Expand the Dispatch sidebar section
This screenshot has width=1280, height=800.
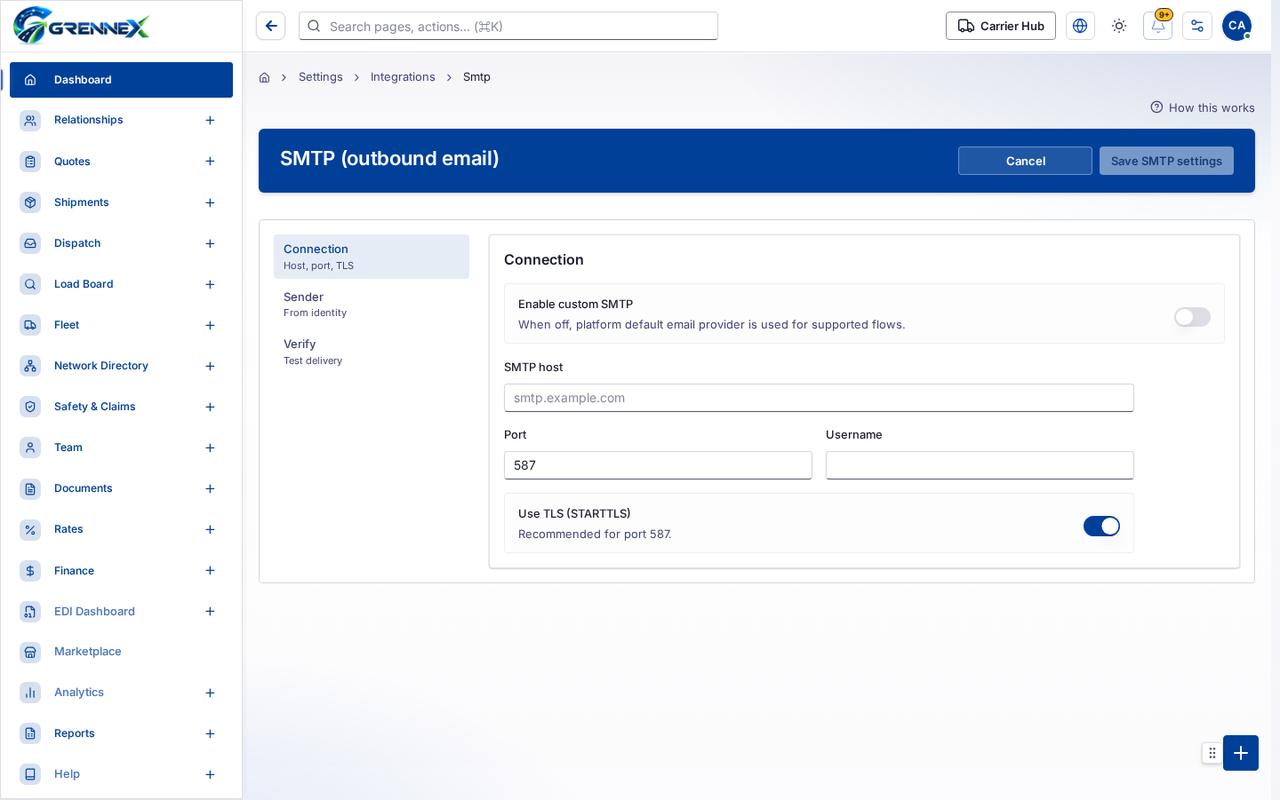(x=210, y=243)
